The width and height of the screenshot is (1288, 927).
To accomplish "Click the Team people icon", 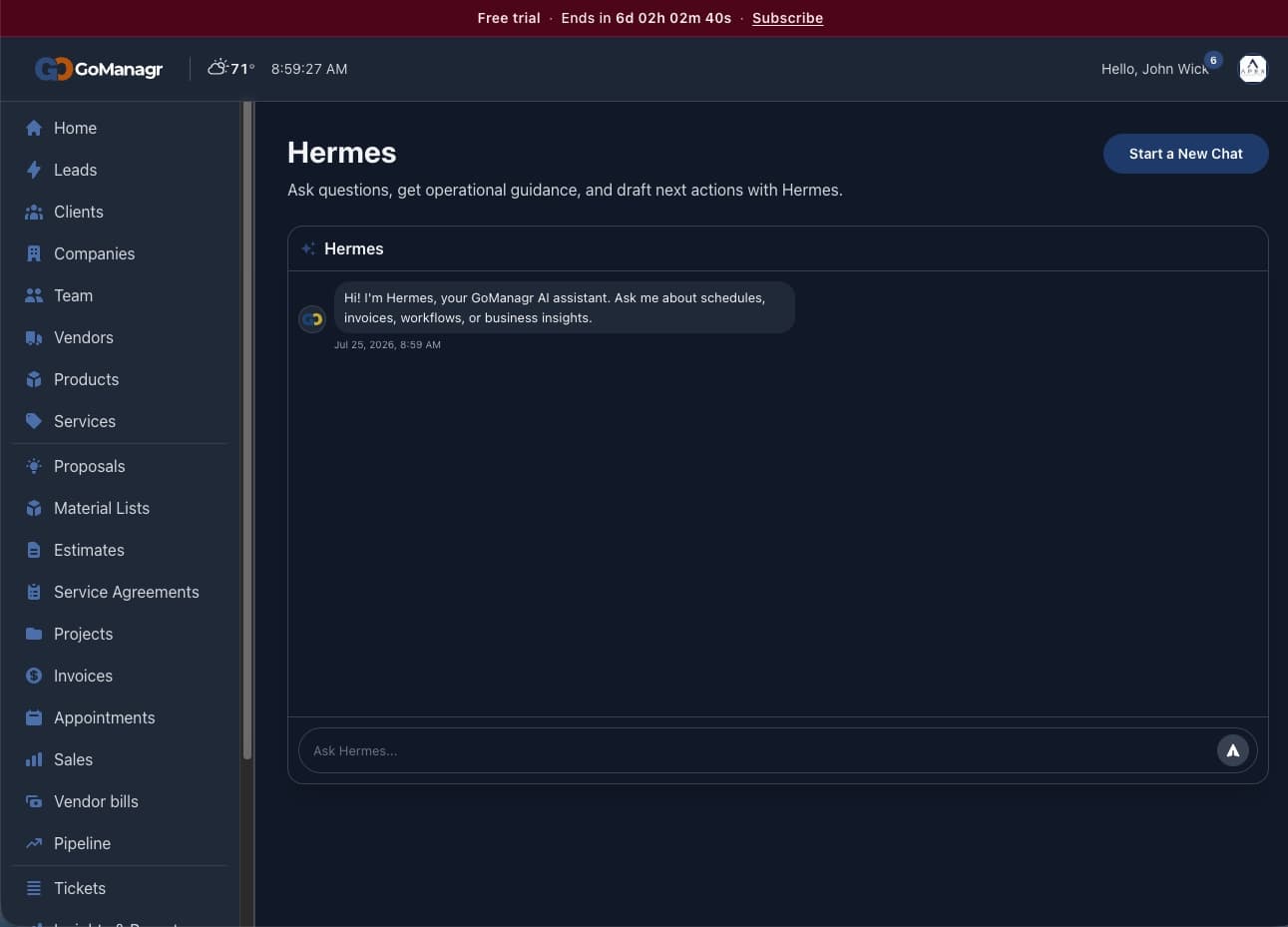I will click(34, 295).
